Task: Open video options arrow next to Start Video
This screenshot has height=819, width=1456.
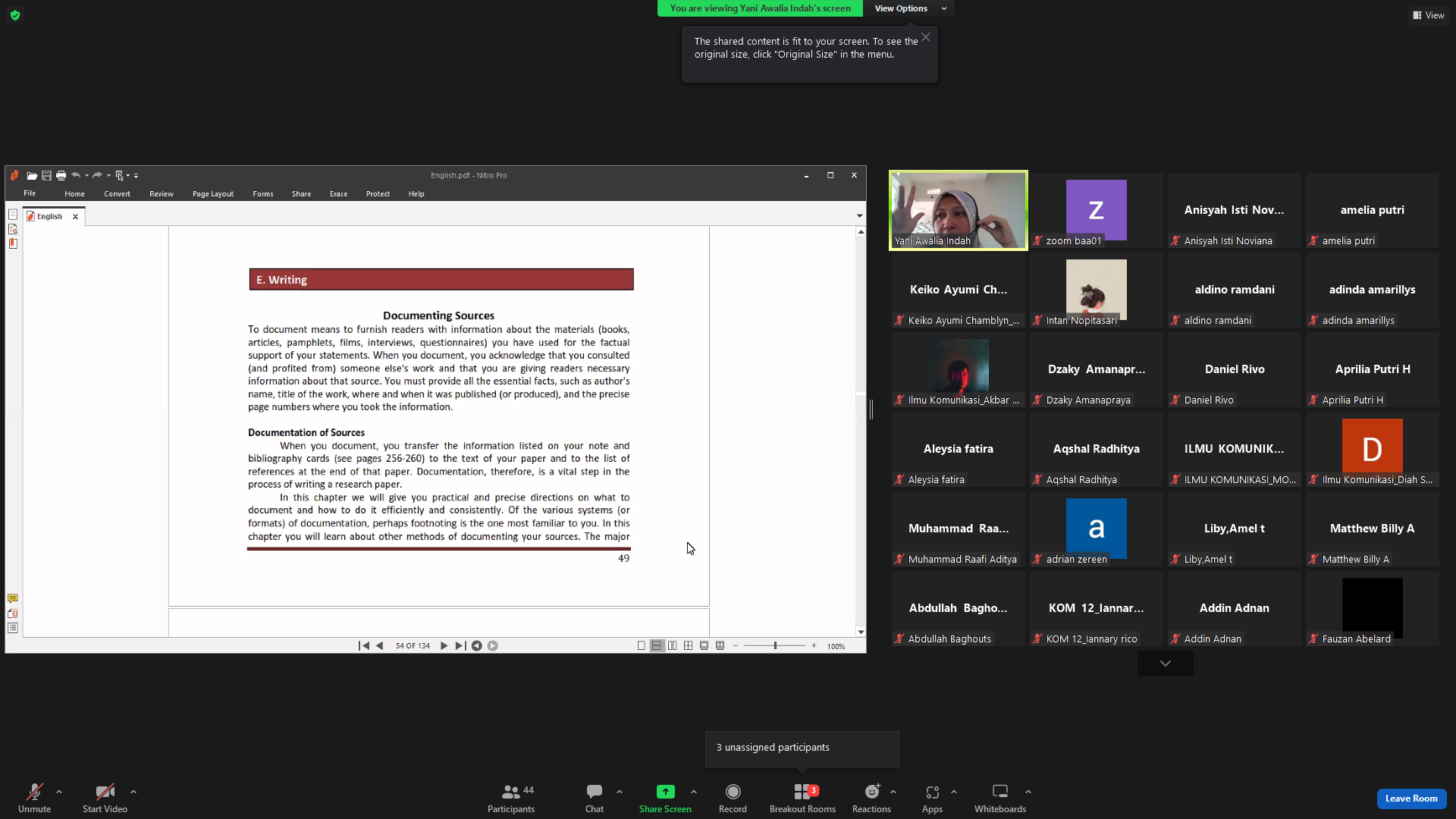Action: 133,792
